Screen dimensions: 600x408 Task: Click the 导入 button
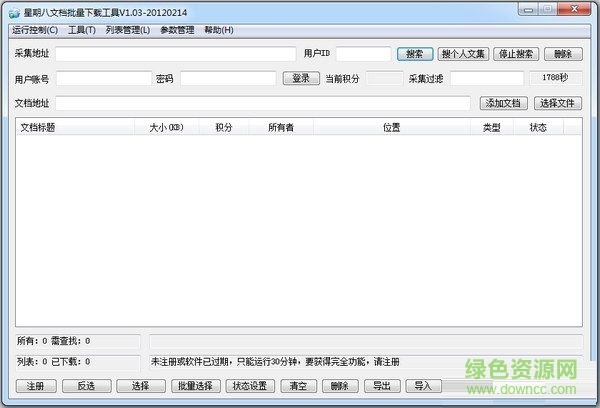tap(424, 386)
